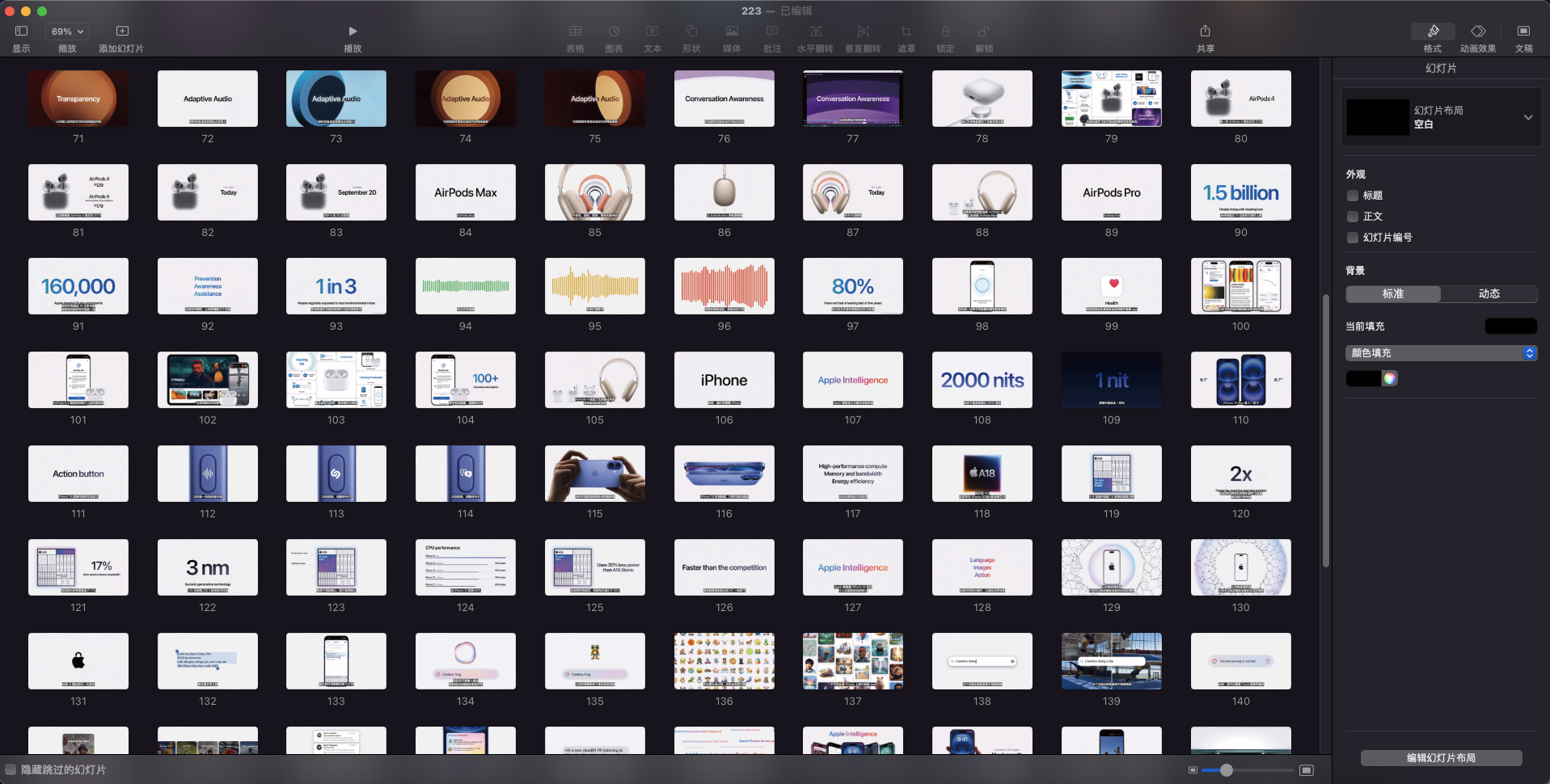This screenshot has height=784, width=1550.
Task: Select slide 118 A18 chip thumbnail
Action: pos(982,474)
